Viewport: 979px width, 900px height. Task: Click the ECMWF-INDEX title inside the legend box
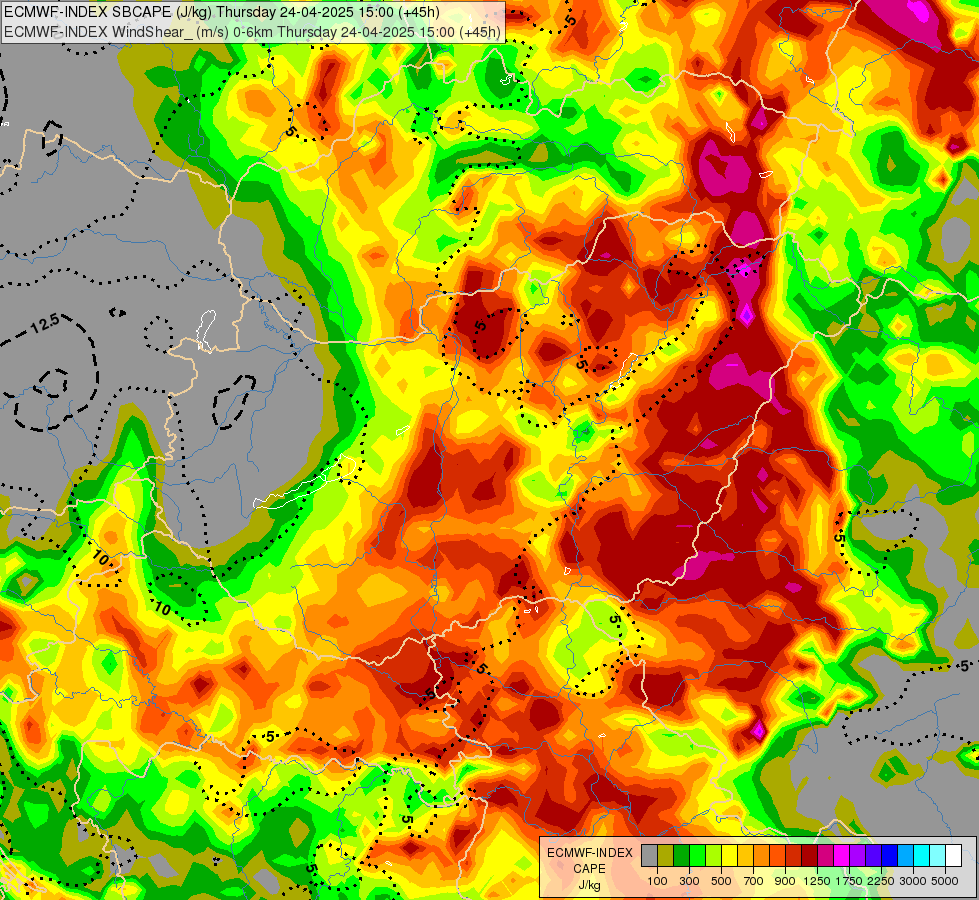pos(589,853)
